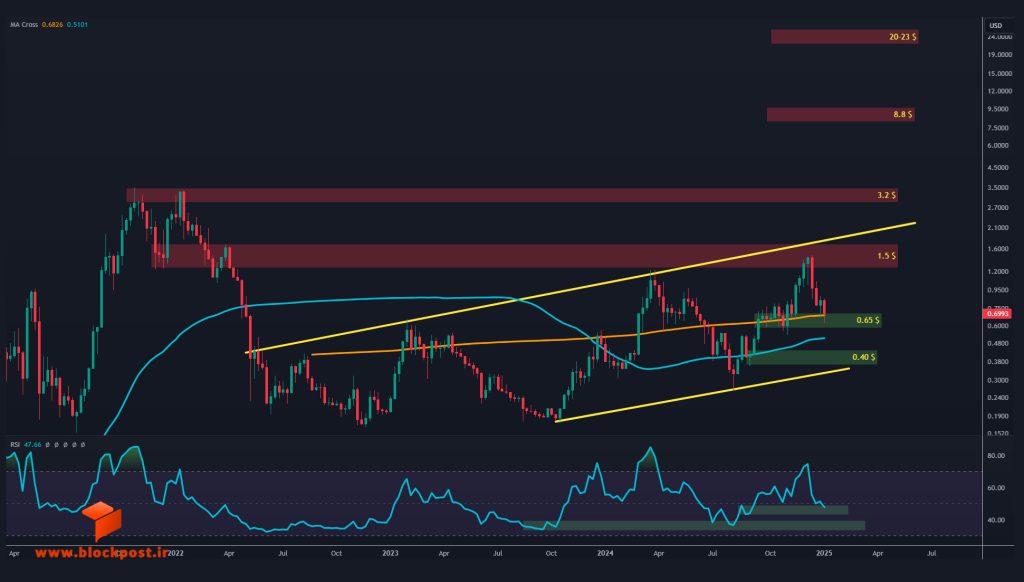Open the www.blockpost.ir watermark link

[101, 553]
